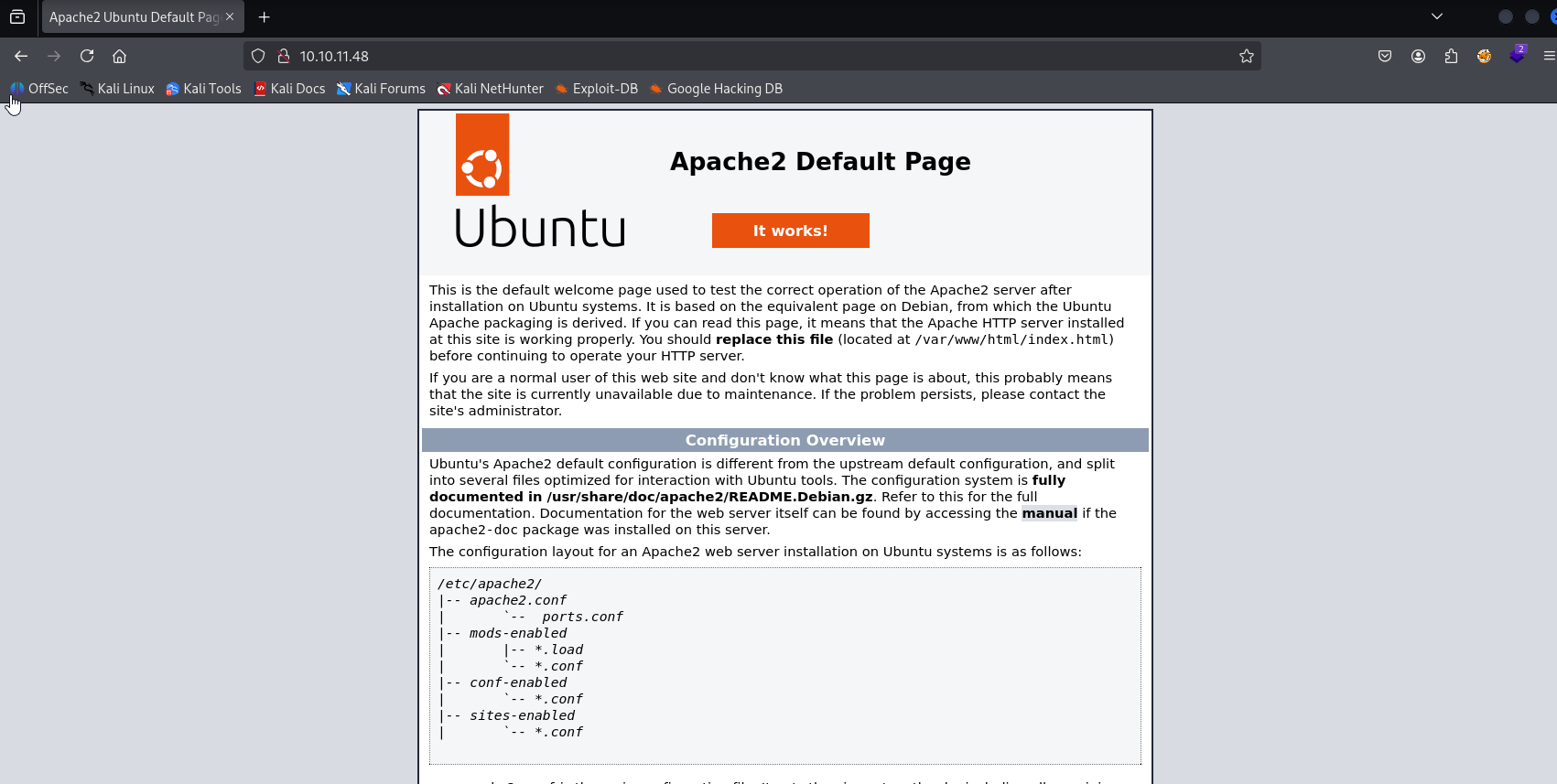The image size is (1557, 784).
Task: Open the Pocket save icon
Action: [x=1385, y=56]
